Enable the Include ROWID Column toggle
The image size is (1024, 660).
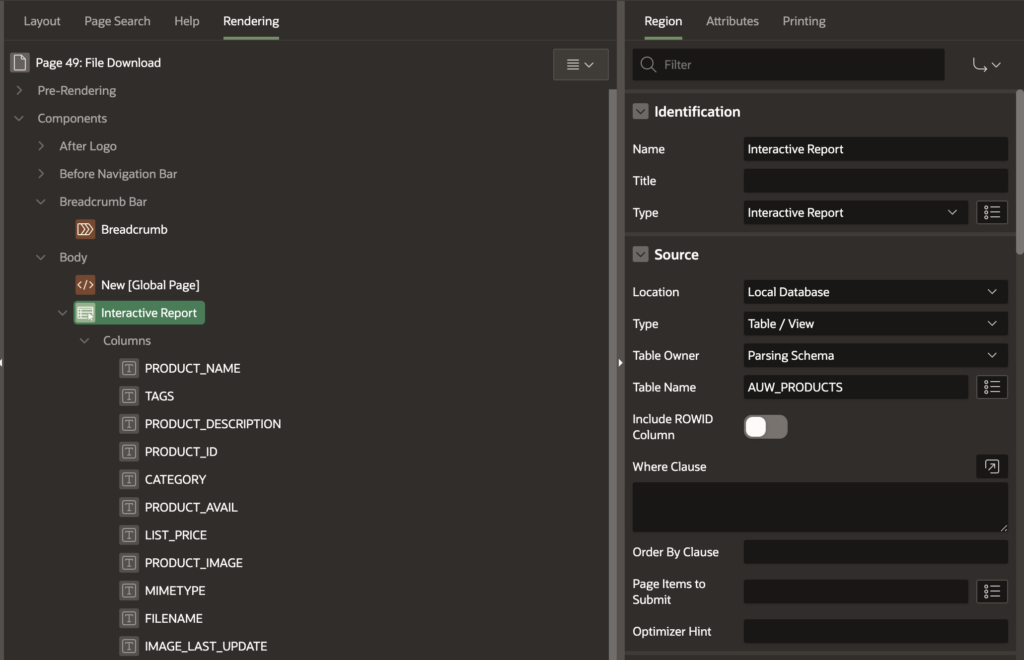(766, 426)
